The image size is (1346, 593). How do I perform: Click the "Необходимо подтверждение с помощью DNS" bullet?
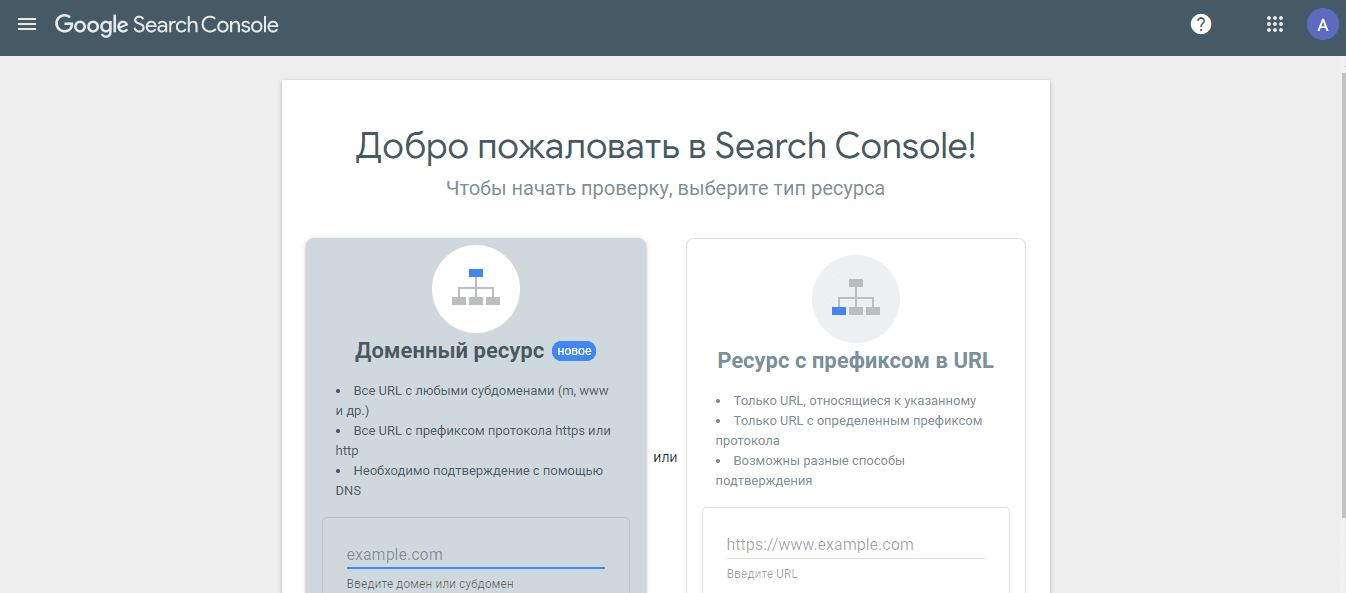click(x=470, y=480)
